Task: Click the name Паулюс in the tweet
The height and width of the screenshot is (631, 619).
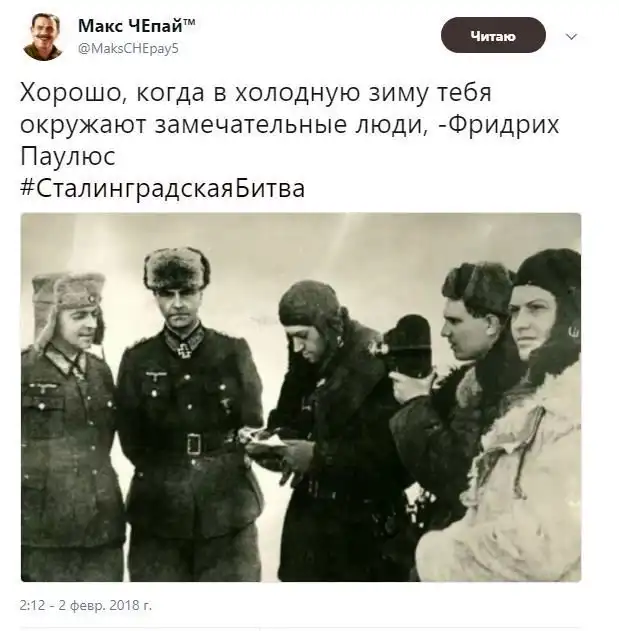Action: point(68,156)
